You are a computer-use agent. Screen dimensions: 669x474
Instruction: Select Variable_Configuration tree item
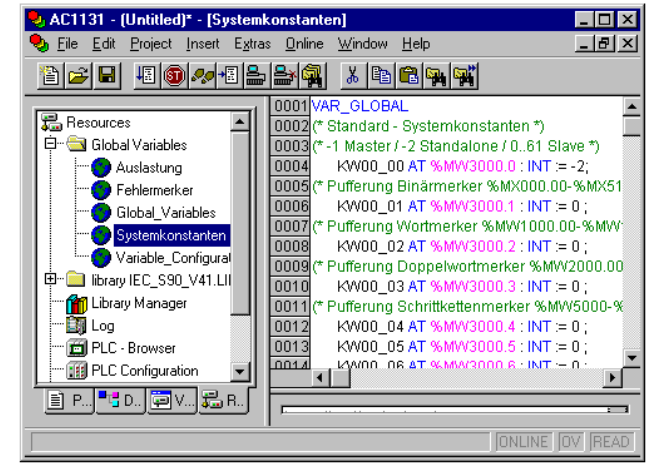point(173,258)
